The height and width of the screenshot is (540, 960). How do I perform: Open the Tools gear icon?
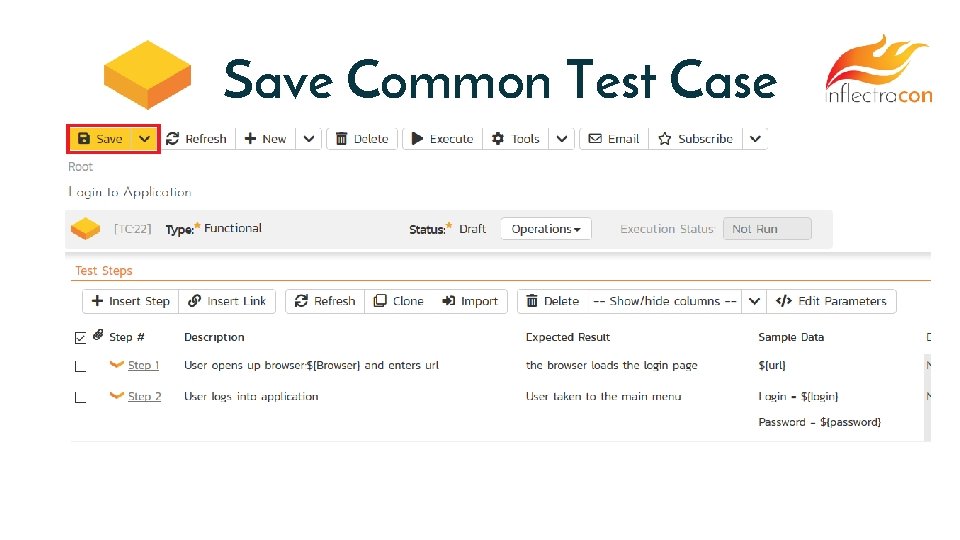(498, 139)
